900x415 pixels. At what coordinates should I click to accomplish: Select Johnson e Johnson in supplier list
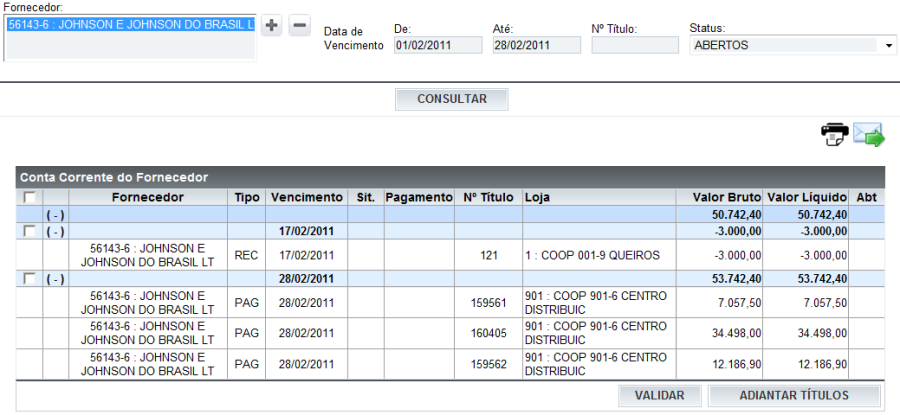coord(130,25)
